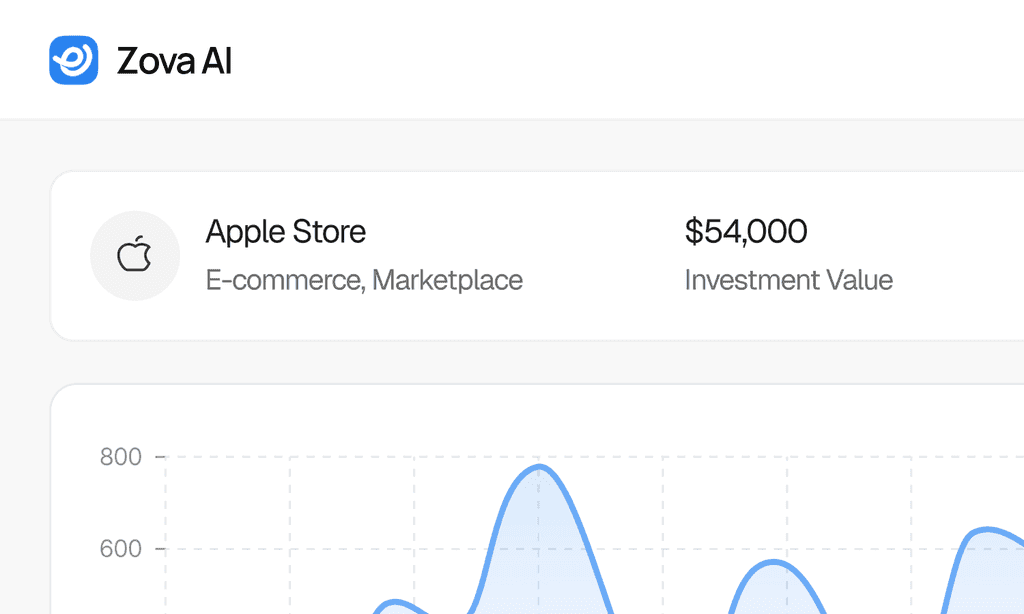This screenshot has height=614, width=1024.
Task: Click the highest peak of the chart
Action: pos(539,466)
